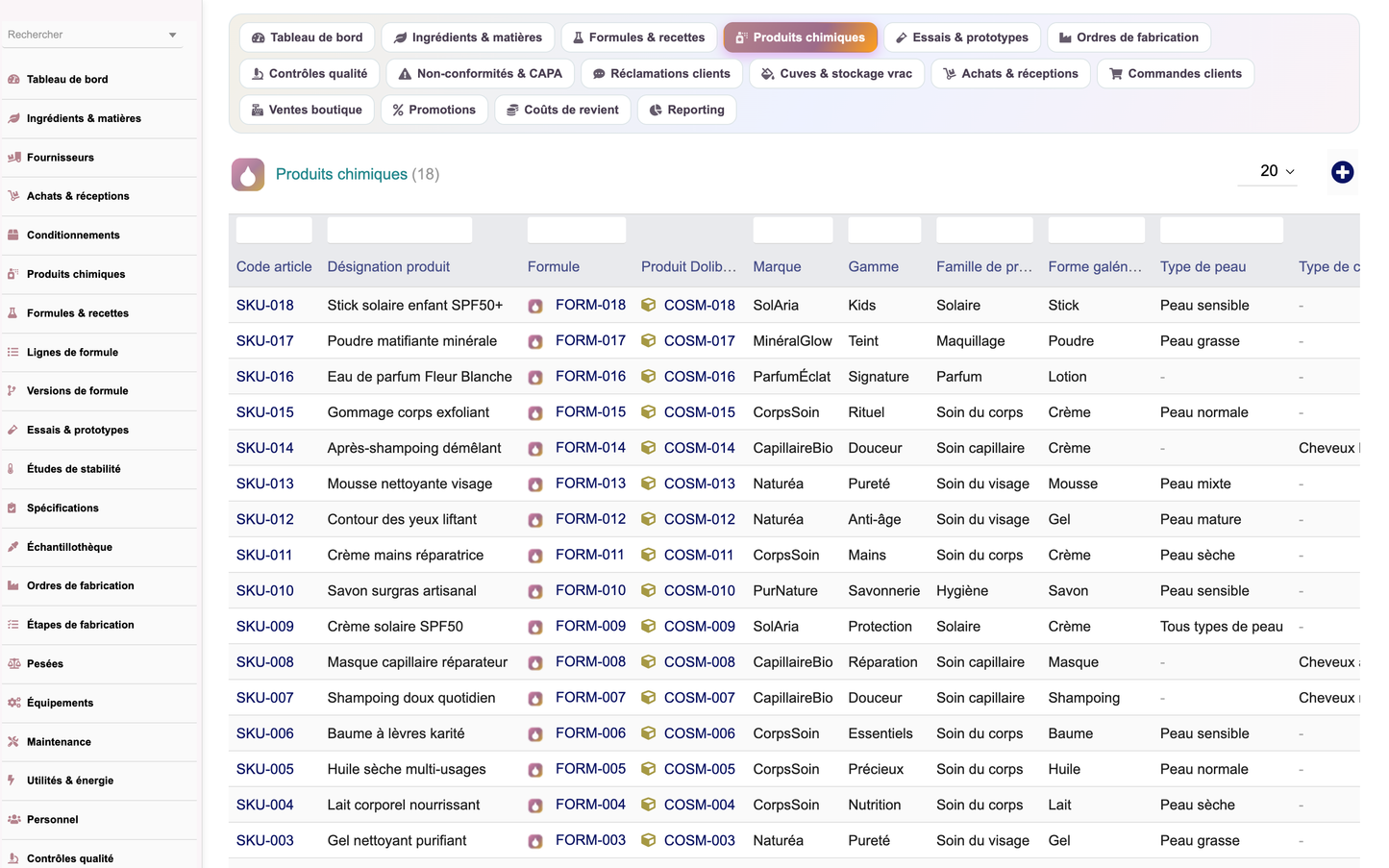Open article link SKU-018

[265, 306]
